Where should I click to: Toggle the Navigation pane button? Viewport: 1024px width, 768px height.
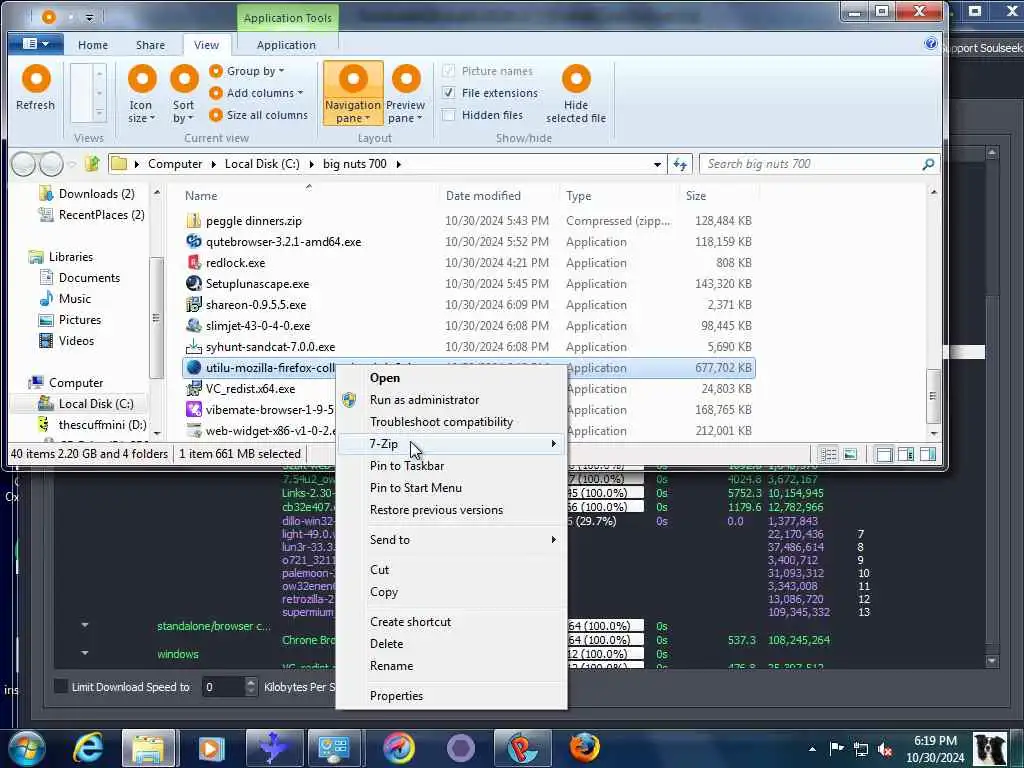click(353, 93)
